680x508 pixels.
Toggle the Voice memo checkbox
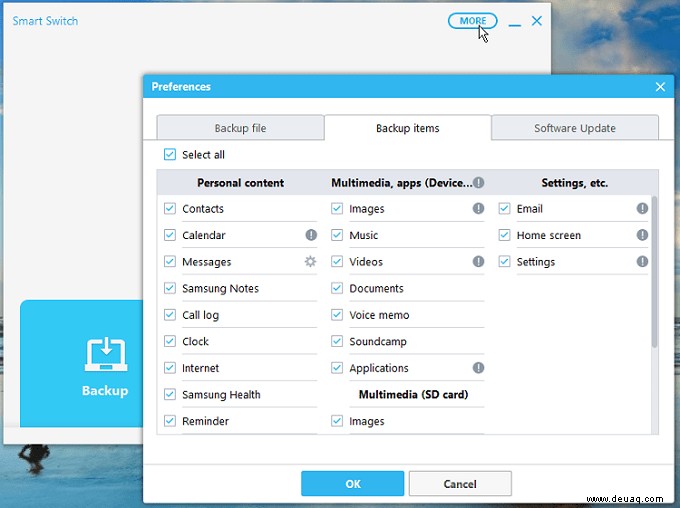pos(337,315)
